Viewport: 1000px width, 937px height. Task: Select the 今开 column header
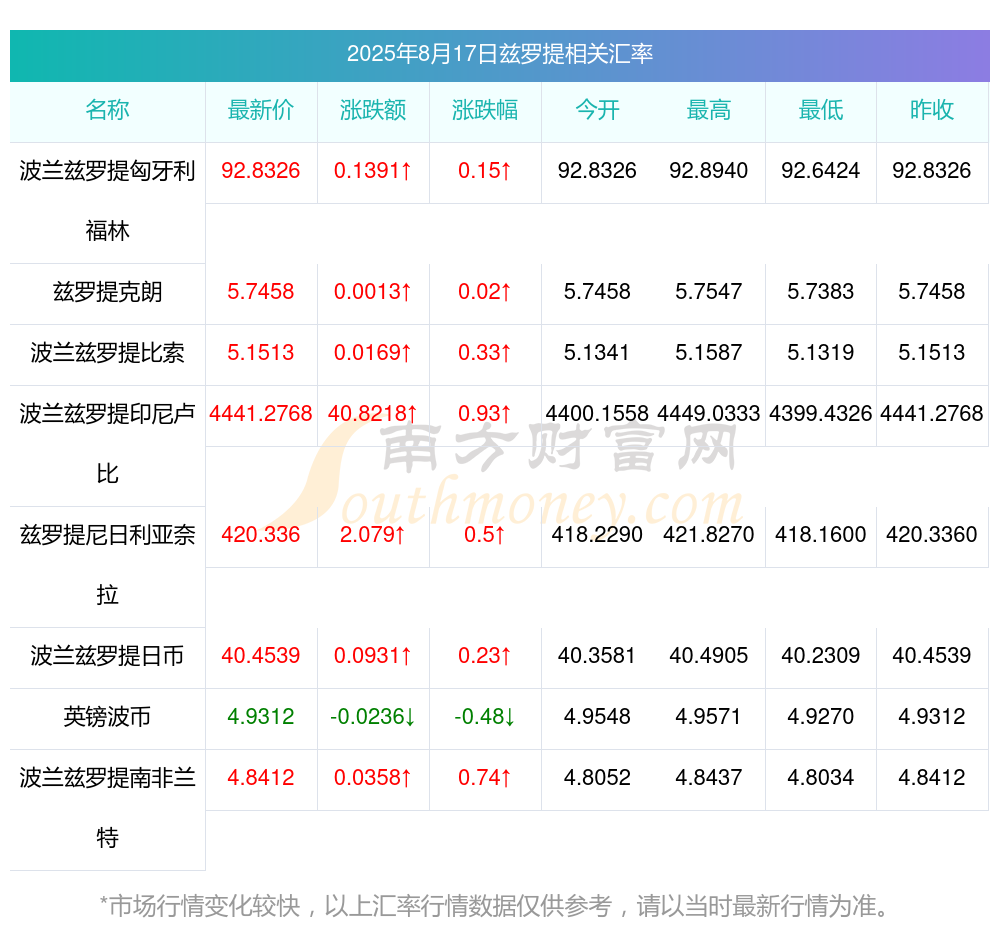[597, 110]
